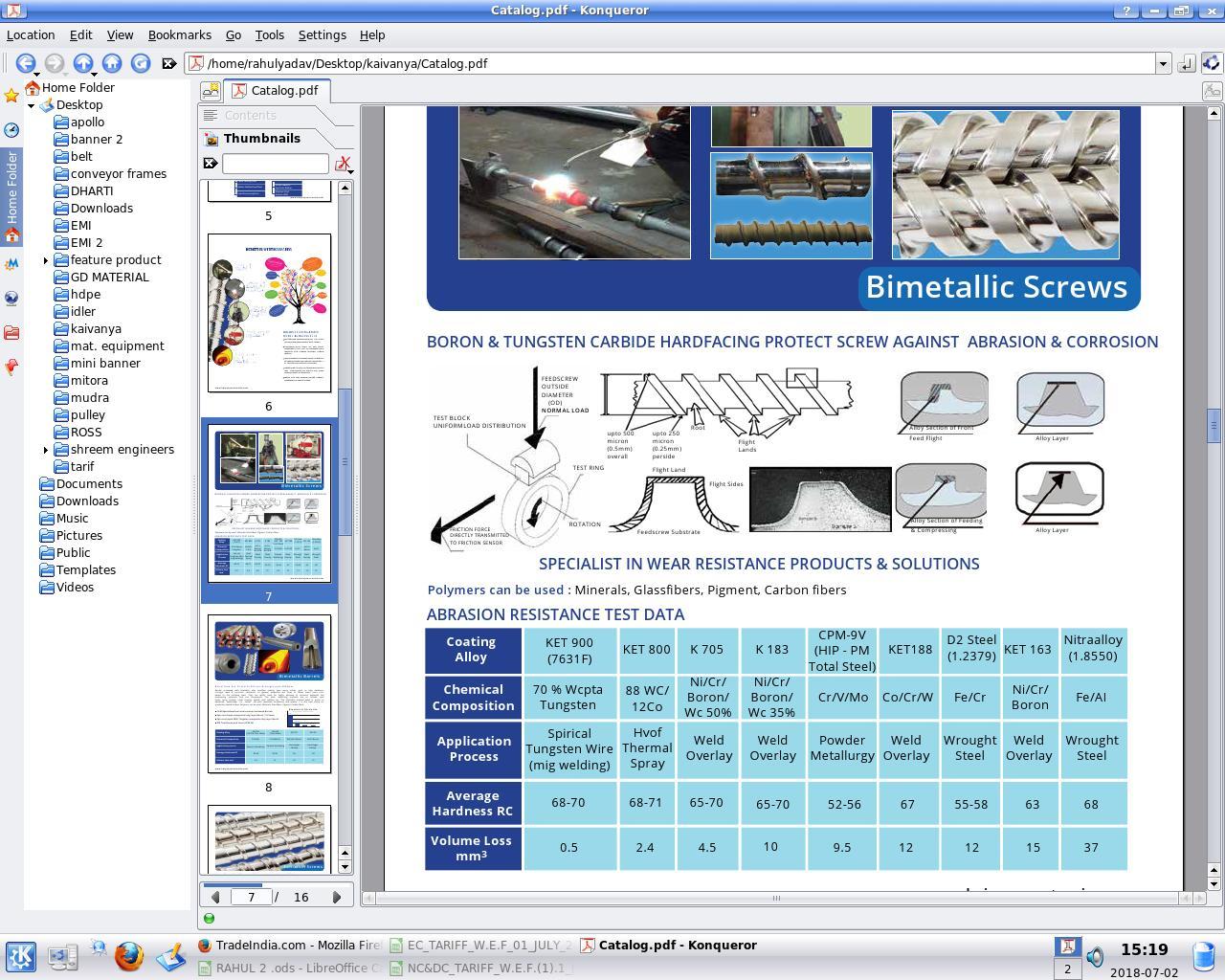
Task: Go up one folder level
Action: pyautogui.click(x=83, y=63)
